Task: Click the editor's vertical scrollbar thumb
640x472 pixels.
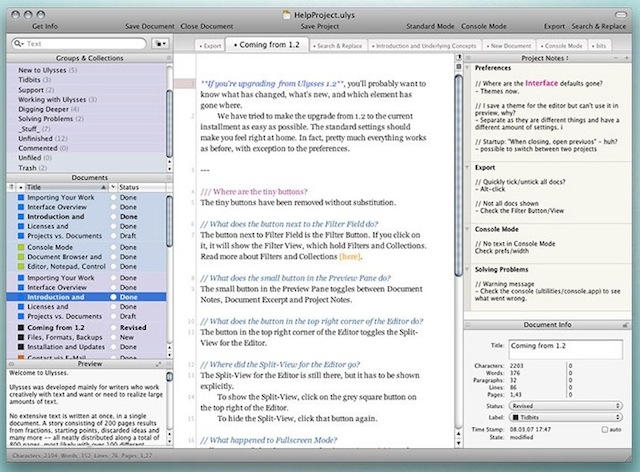Action: tap(458, 176)
